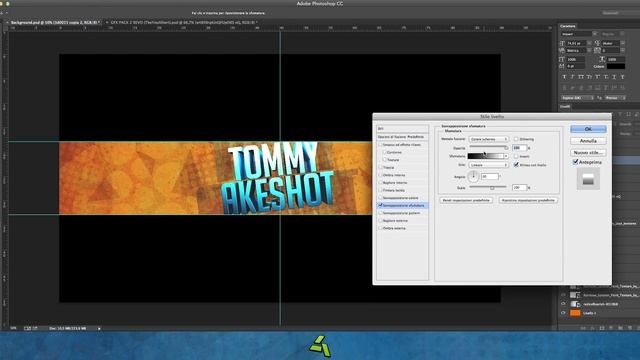Toggle Superscript text style
This screenshot has width=640, height=360.
[598, 77]
